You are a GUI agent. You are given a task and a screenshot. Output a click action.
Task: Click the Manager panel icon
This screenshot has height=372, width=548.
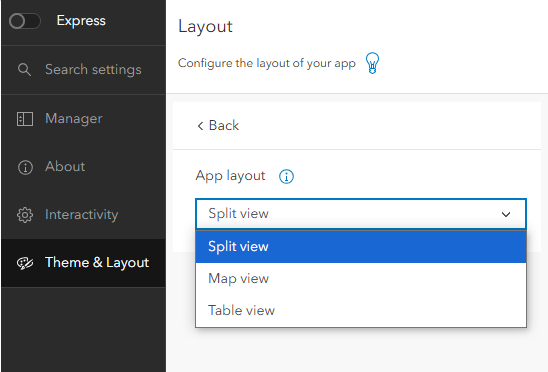coord(25,119)
